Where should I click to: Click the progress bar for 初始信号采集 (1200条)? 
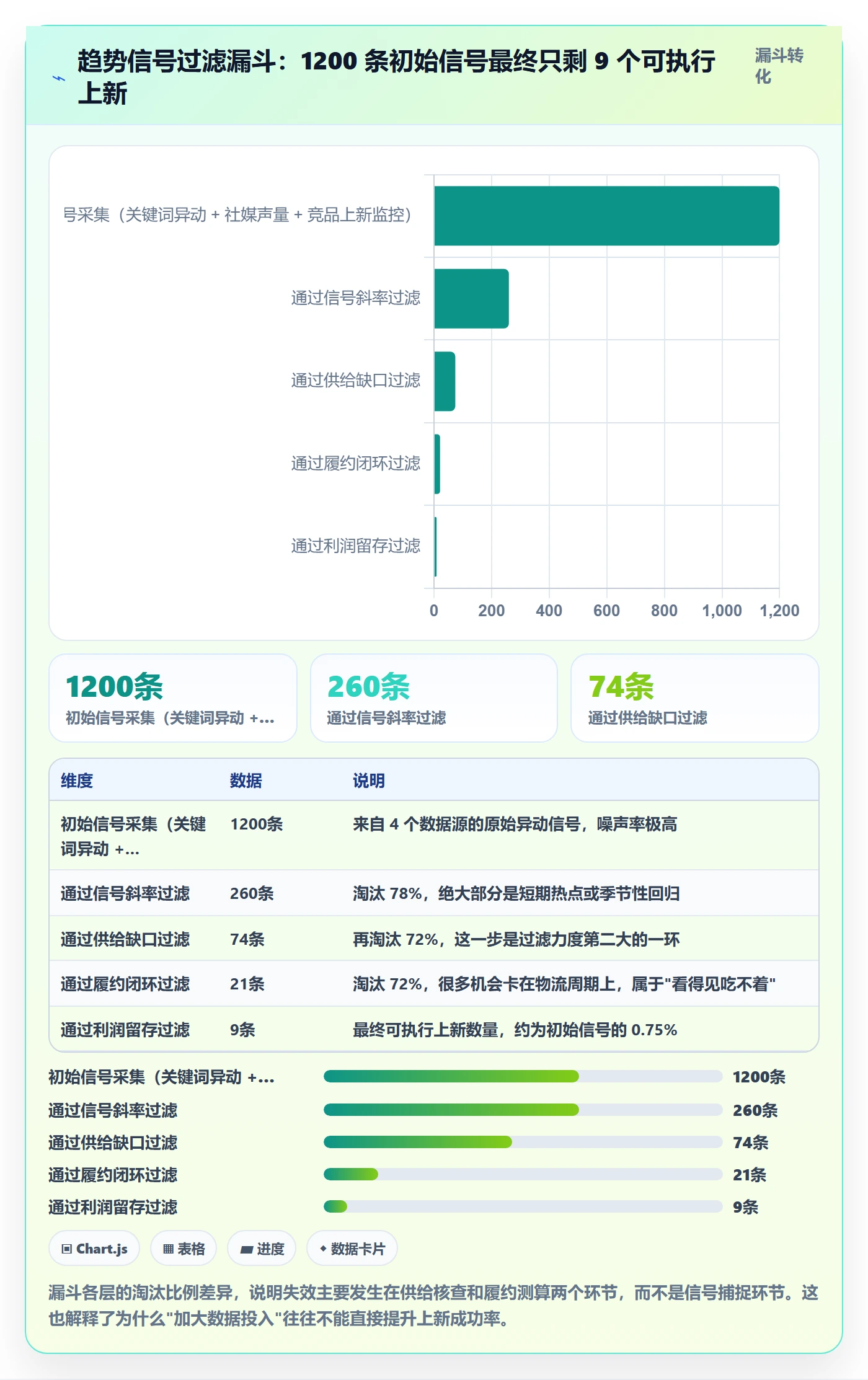[523, 1077]
